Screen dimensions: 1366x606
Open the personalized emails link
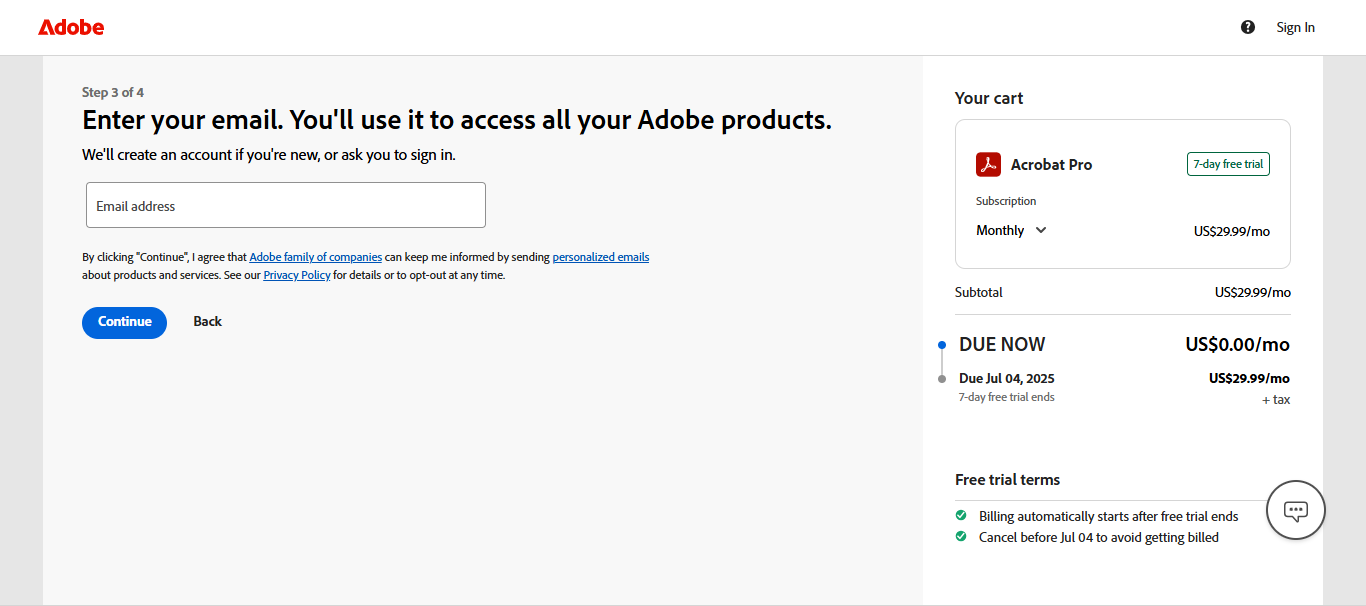(601, 257)
